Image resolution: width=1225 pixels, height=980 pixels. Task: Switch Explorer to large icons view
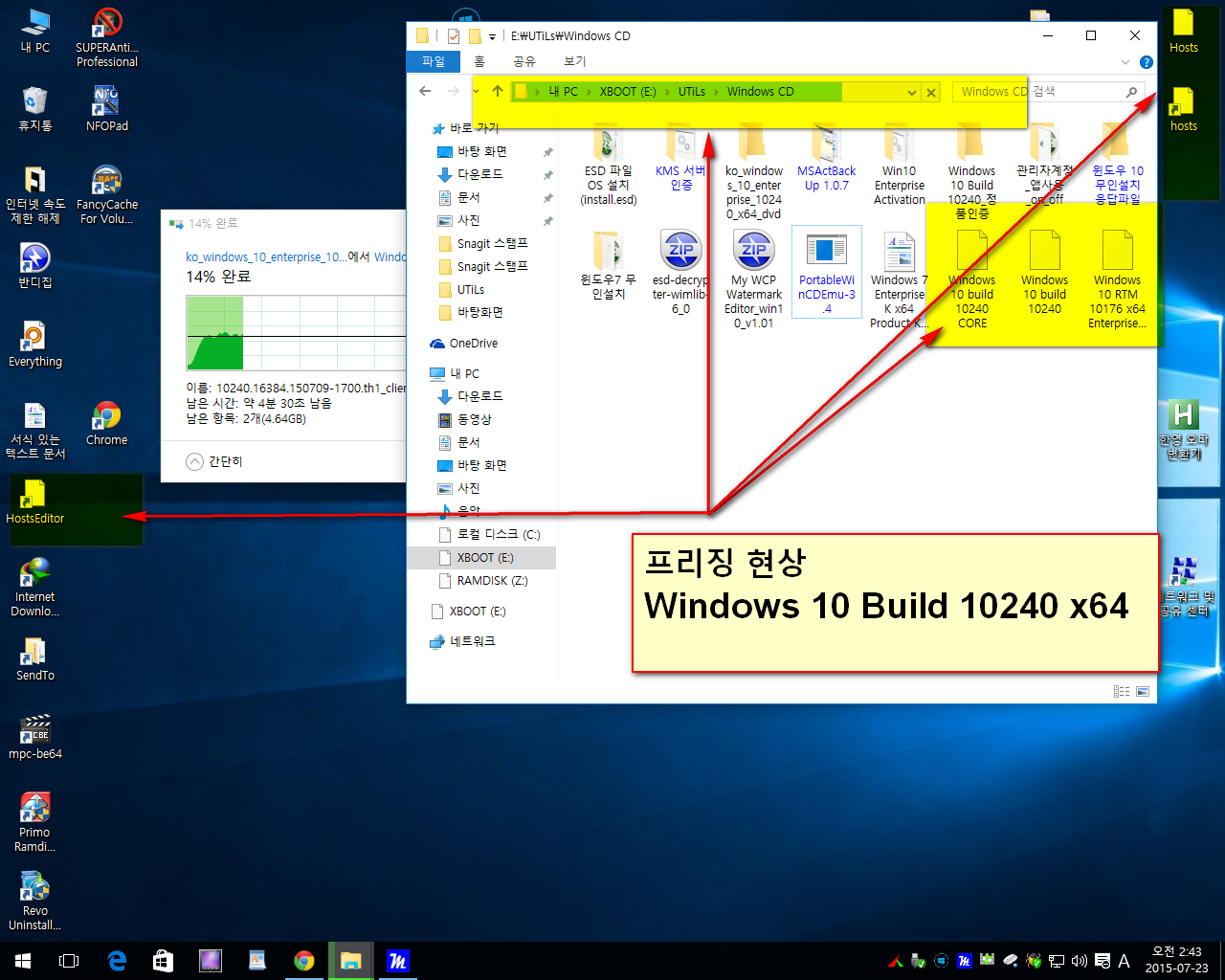(x=1143, y=691)
